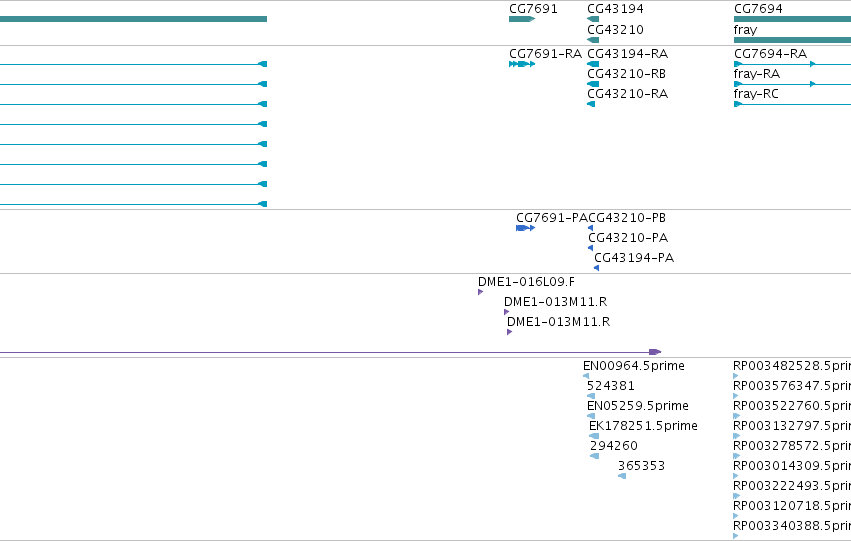851x541 pixels.
Task: Select the CG7691-PA protein glyph
Action: coord(525,228)
